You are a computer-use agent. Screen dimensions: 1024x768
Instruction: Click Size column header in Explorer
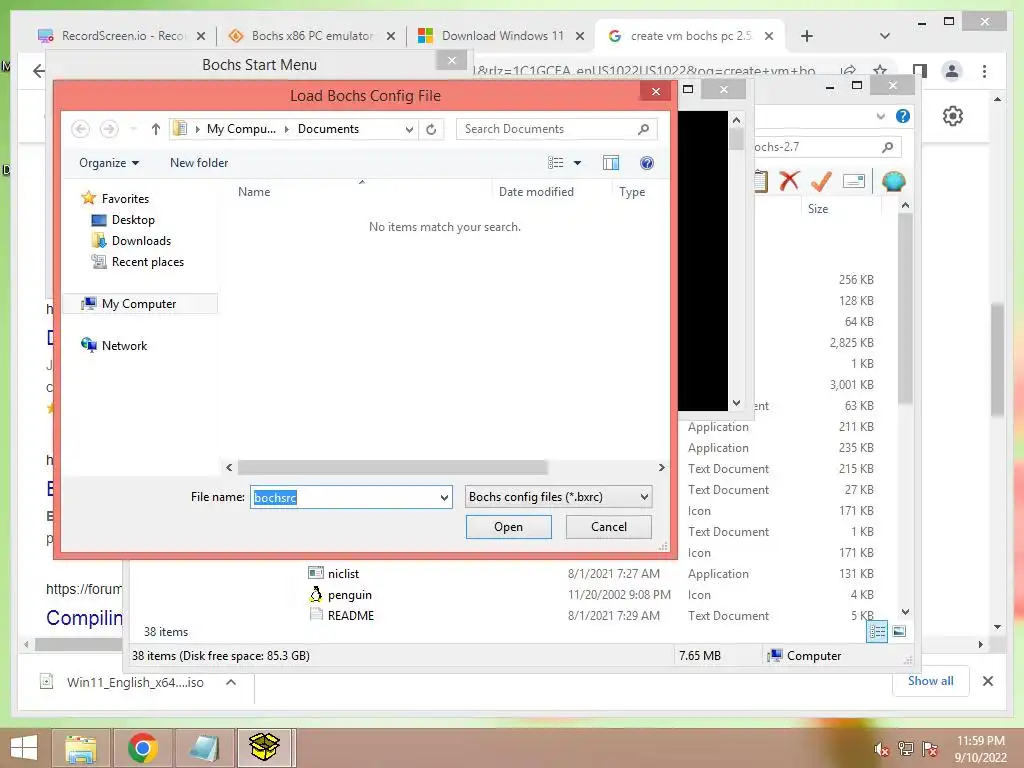pyautogui.click(x=818, y=208)
